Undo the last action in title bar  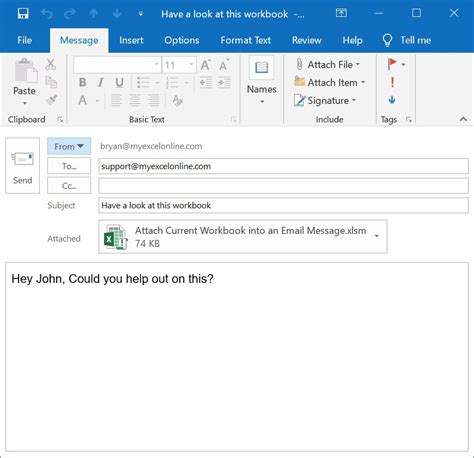pos(47,14)
